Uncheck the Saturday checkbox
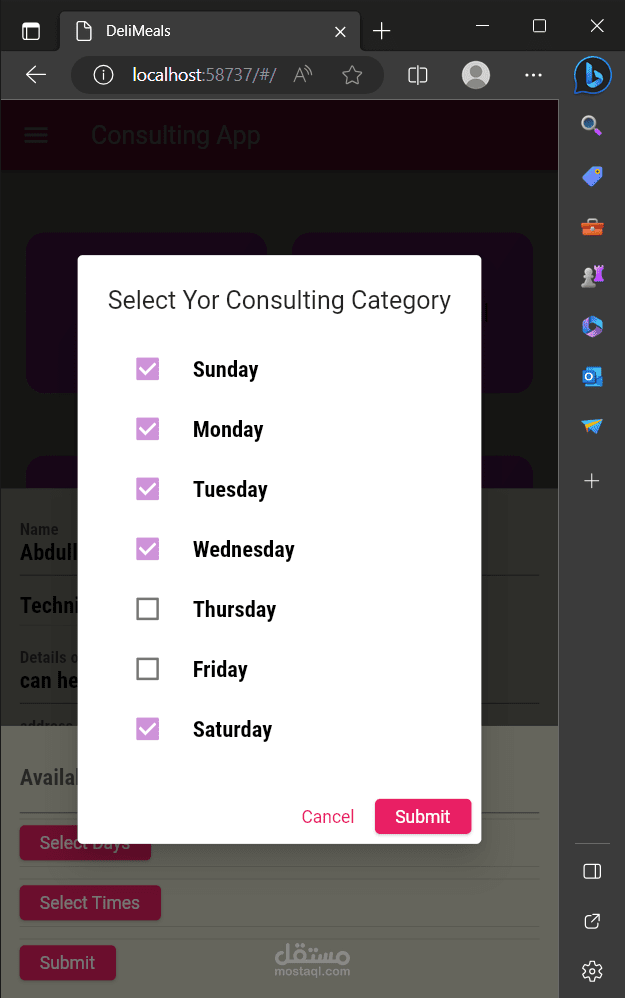The width and height of the screenshot is (625, 998). pyautogui.click(x=147, y=729)
